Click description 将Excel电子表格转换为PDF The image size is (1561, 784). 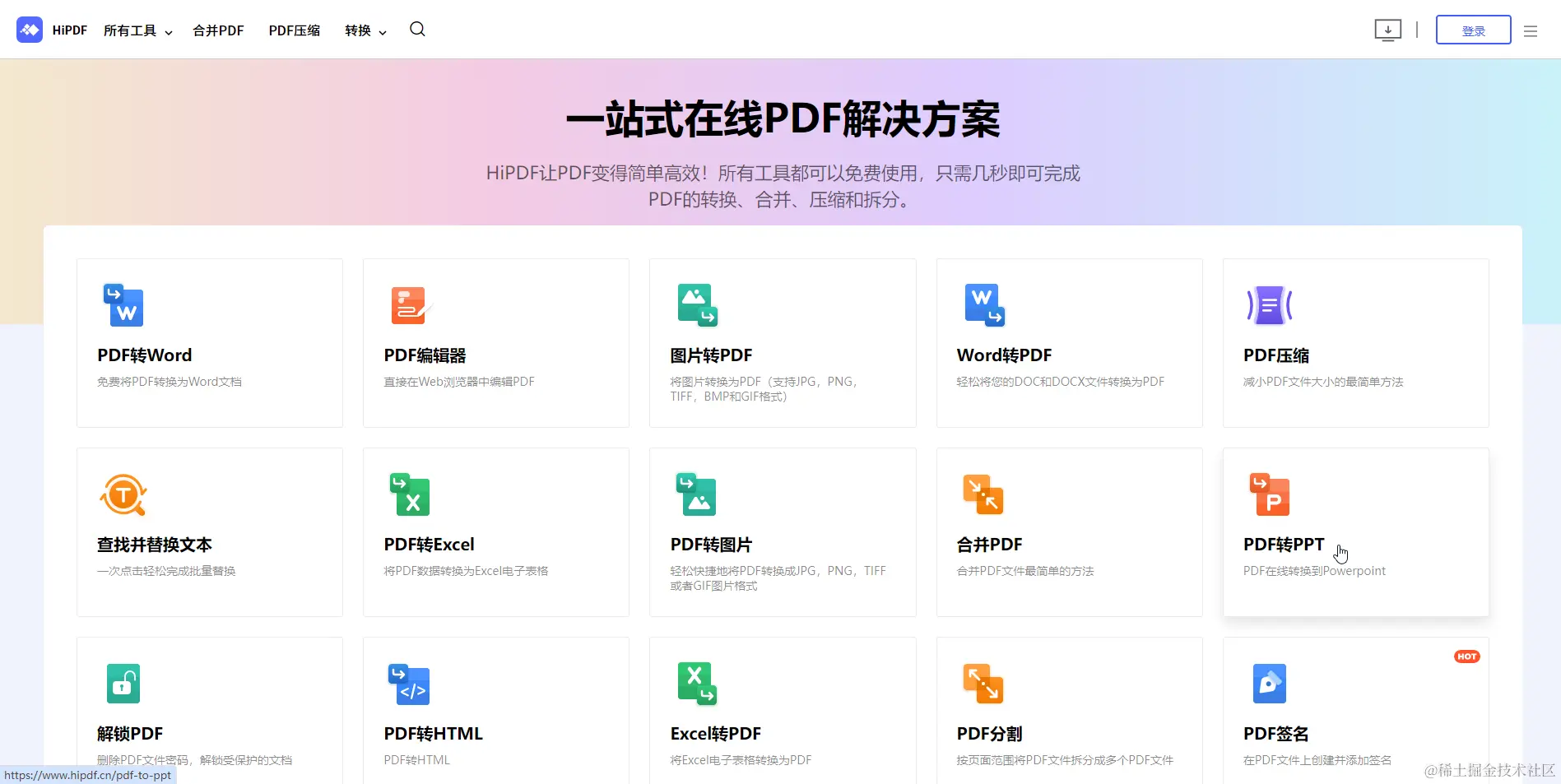click(741, 760)
